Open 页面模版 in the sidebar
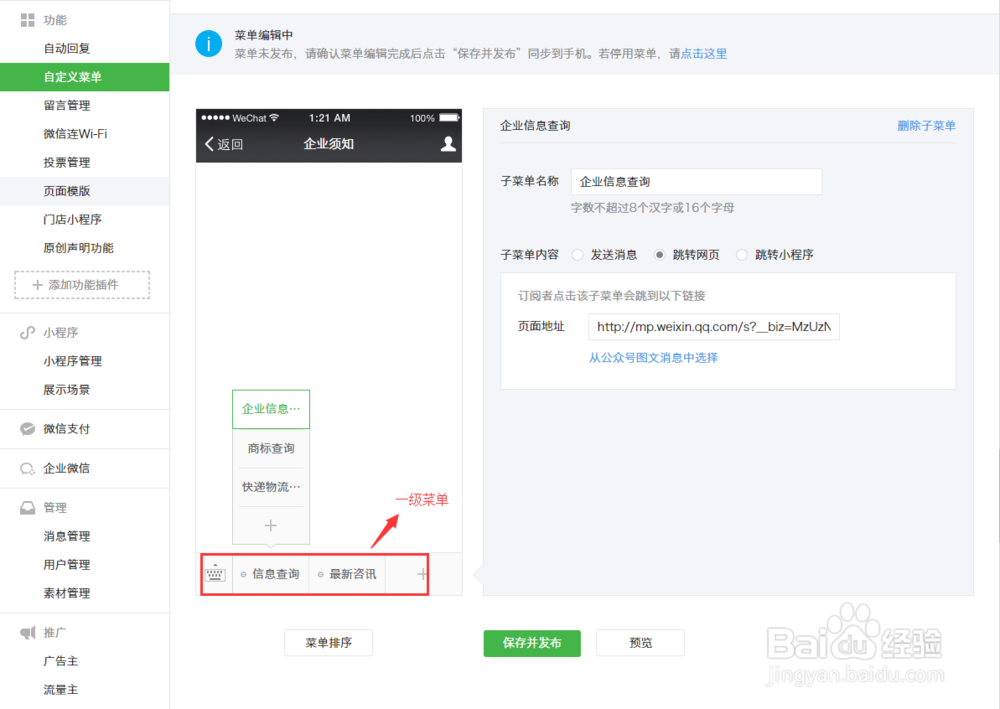Image resolution: width=1000 pixels, height=709 pixels. coord(84,191)
